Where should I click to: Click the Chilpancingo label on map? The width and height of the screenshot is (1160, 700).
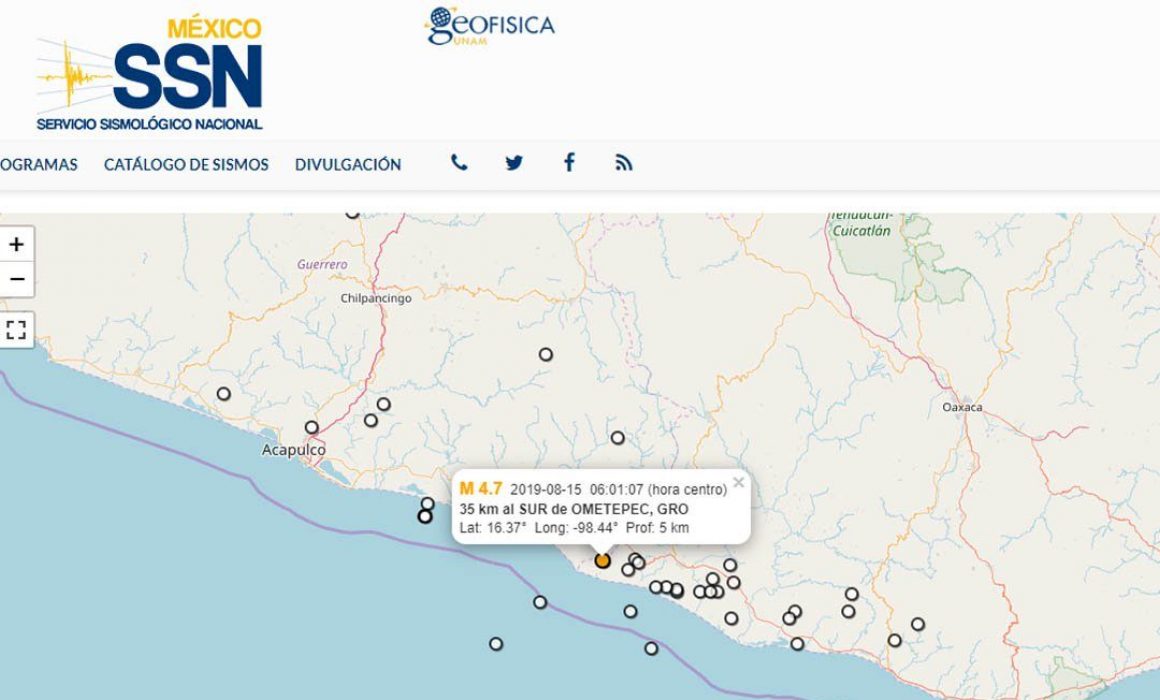[x=376, y=298]
